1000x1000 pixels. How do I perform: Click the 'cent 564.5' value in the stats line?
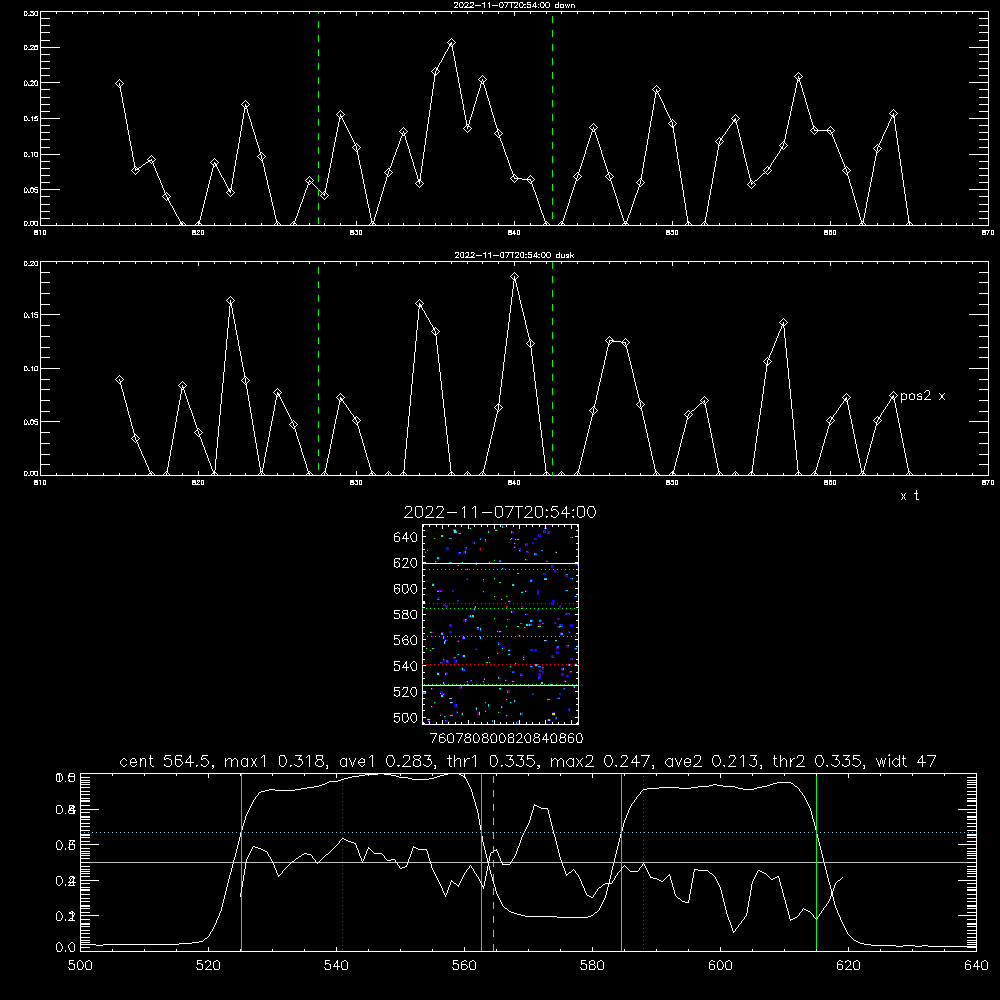coord(166,761)
